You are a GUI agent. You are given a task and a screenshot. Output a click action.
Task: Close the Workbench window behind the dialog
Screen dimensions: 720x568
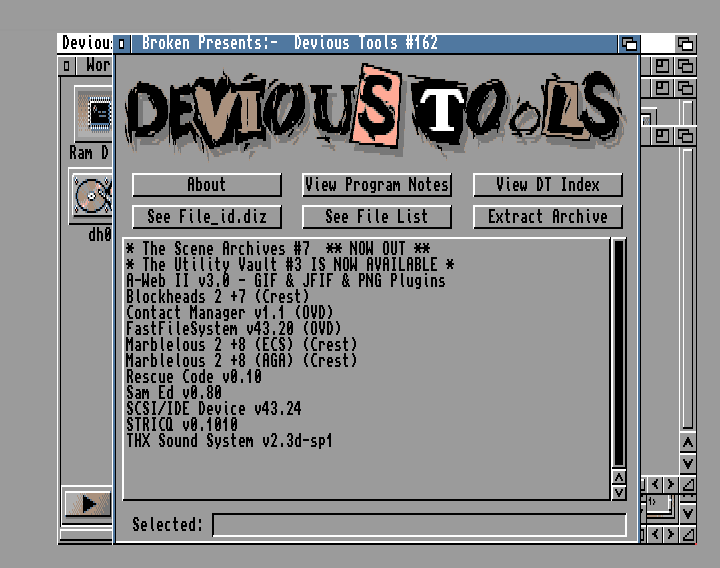67,66
